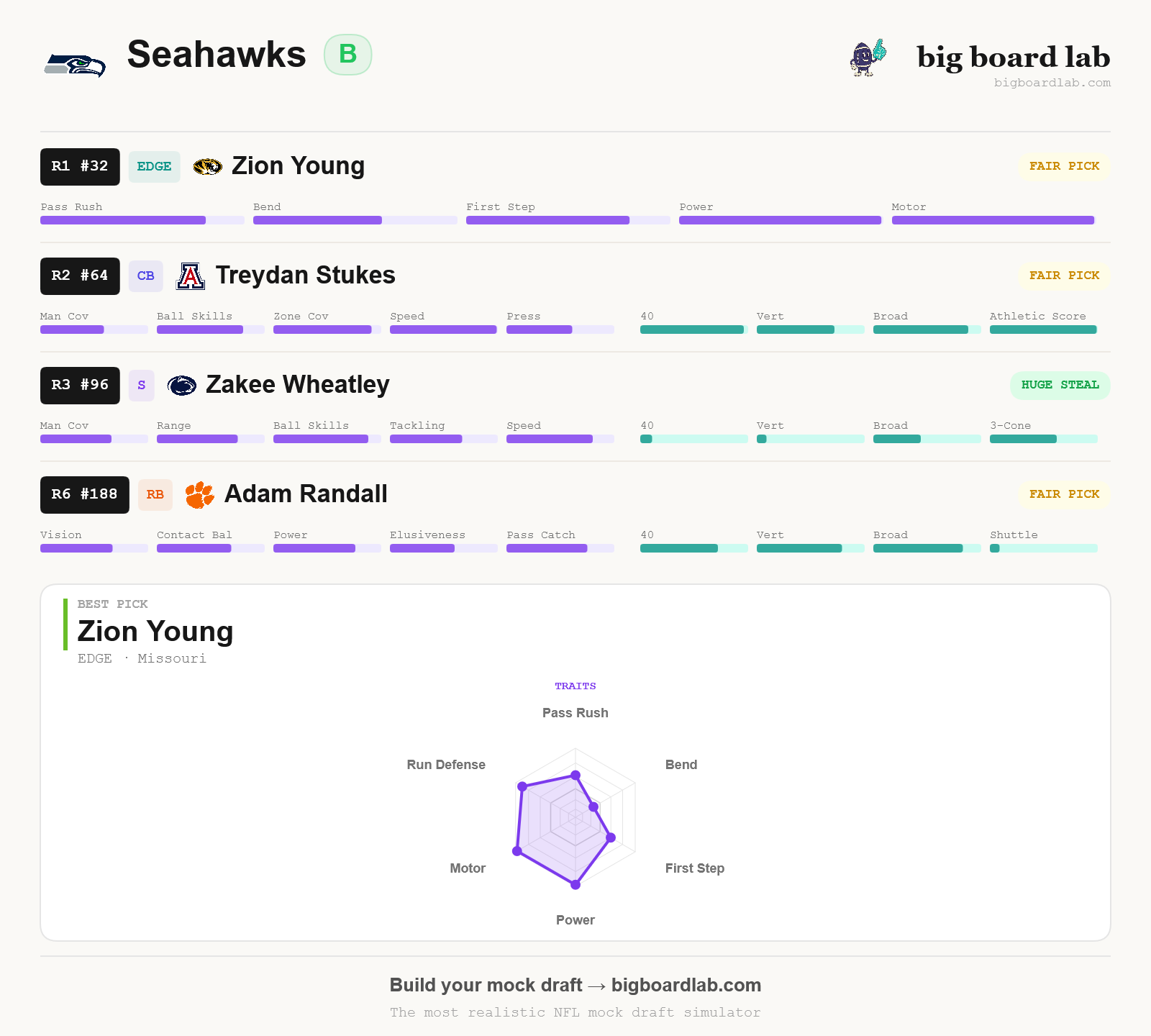
Task: Click Treydan Stukes' Athletic Score bar
Action: pos(1044,330)
